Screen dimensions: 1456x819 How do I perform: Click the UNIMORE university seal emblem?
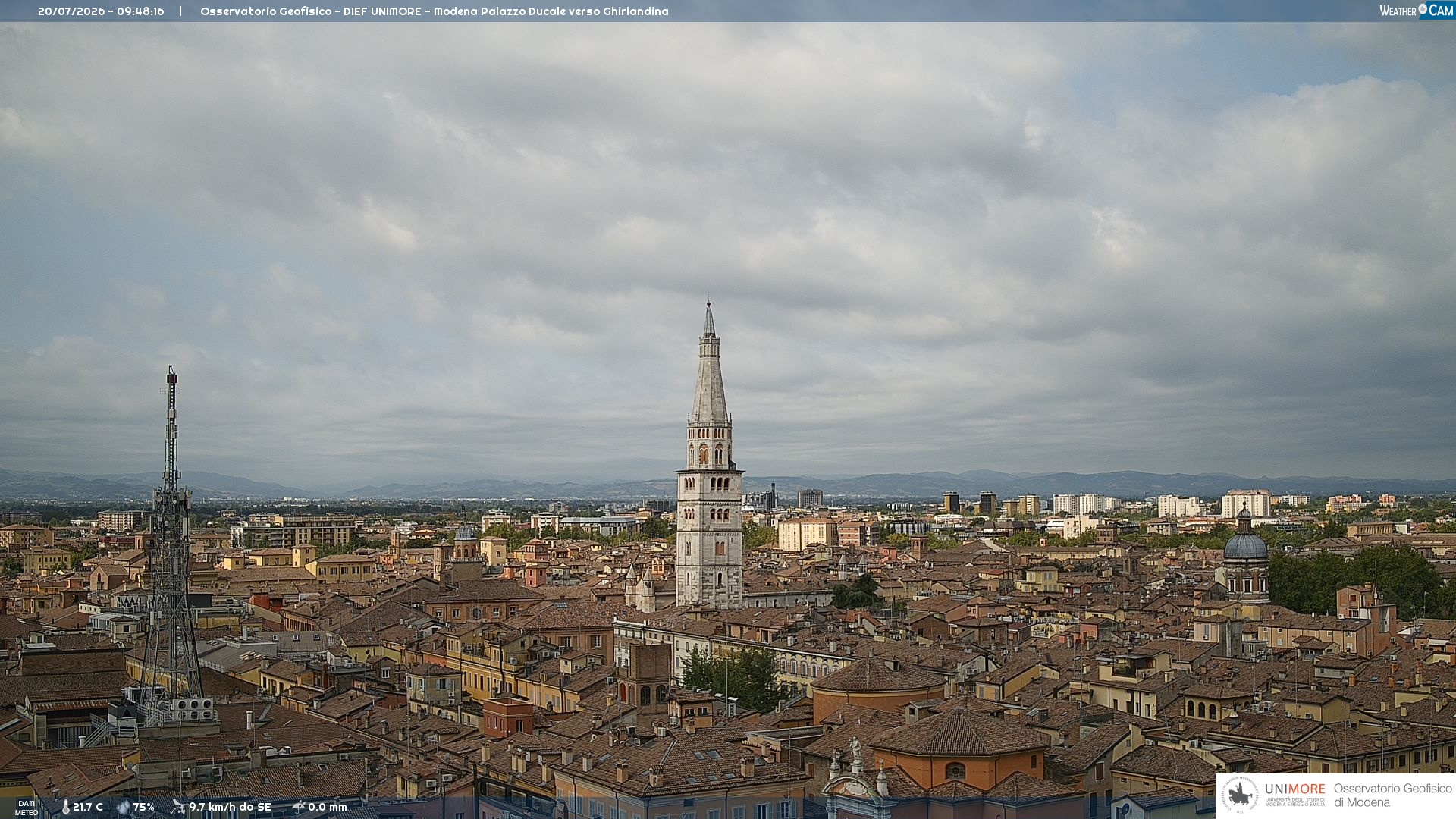pyautogui.click(x=1241, y=795)
